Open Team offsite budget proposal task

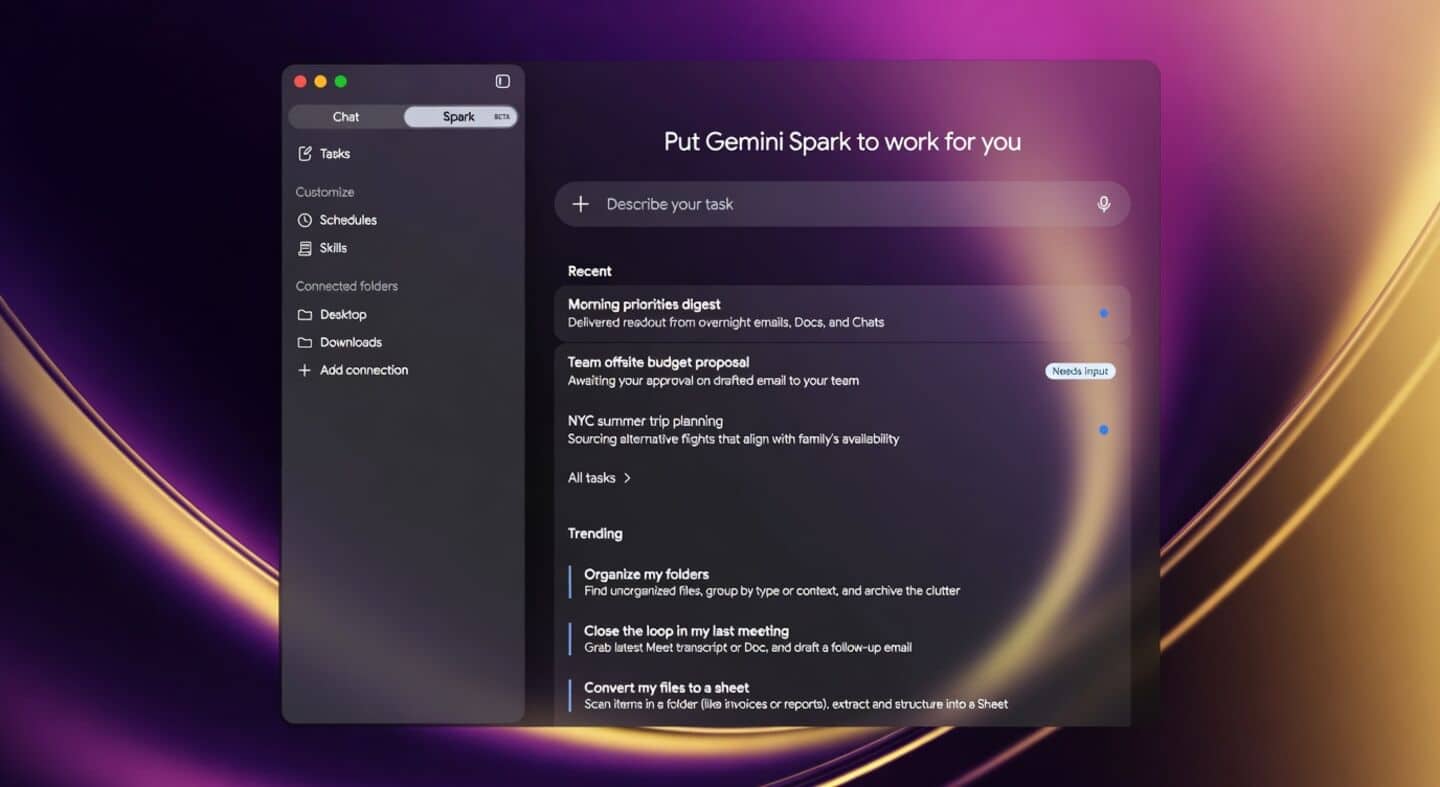point(842,371)
